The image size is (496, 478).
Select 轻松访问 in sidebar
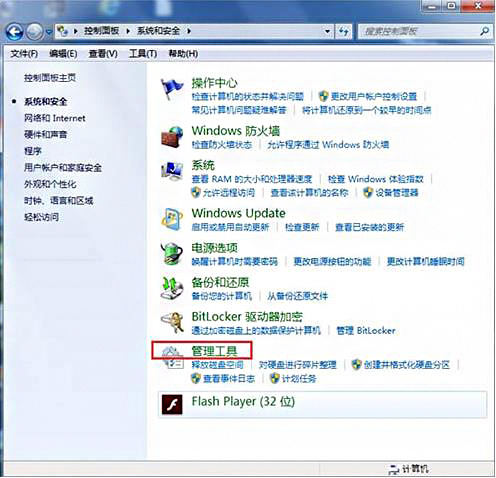coord(41,217)
